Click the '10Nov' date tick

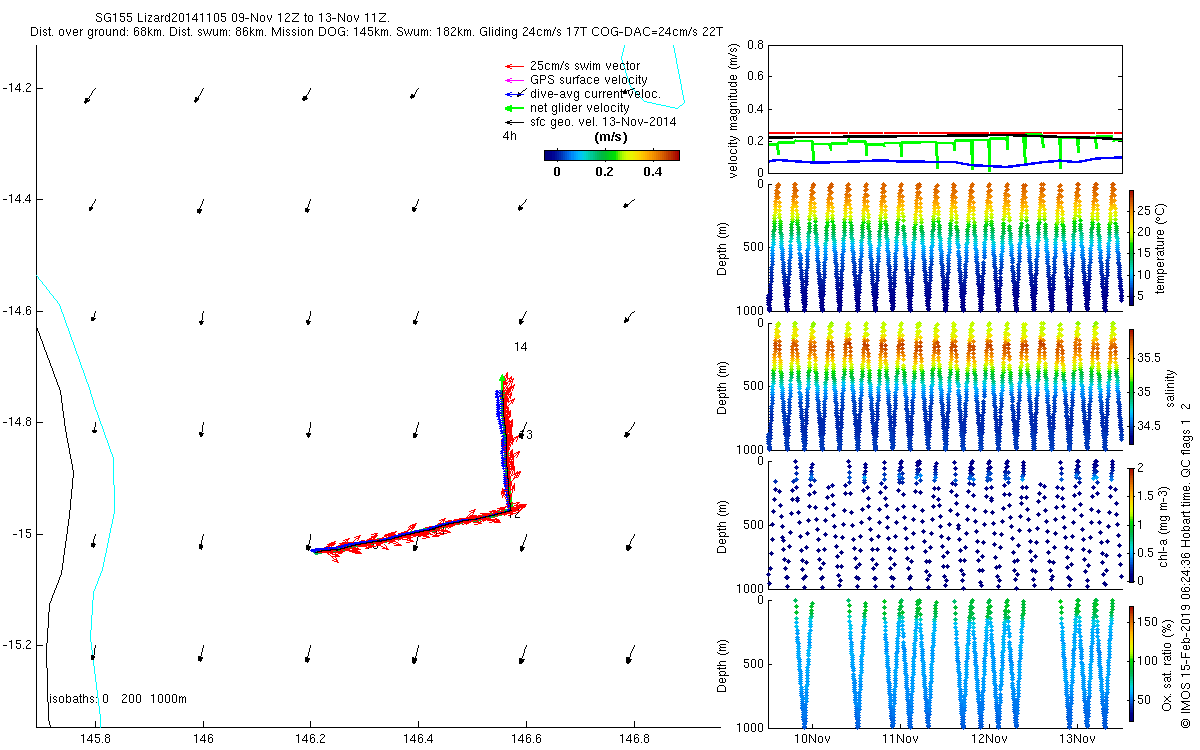pos(812,739)
